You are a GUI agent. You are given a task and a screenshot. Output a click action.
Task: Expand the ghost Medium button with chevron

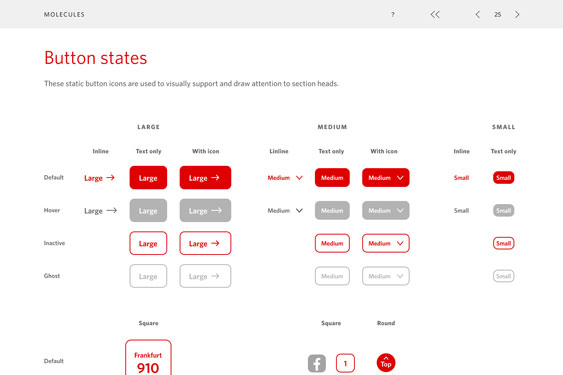(386, 276)
